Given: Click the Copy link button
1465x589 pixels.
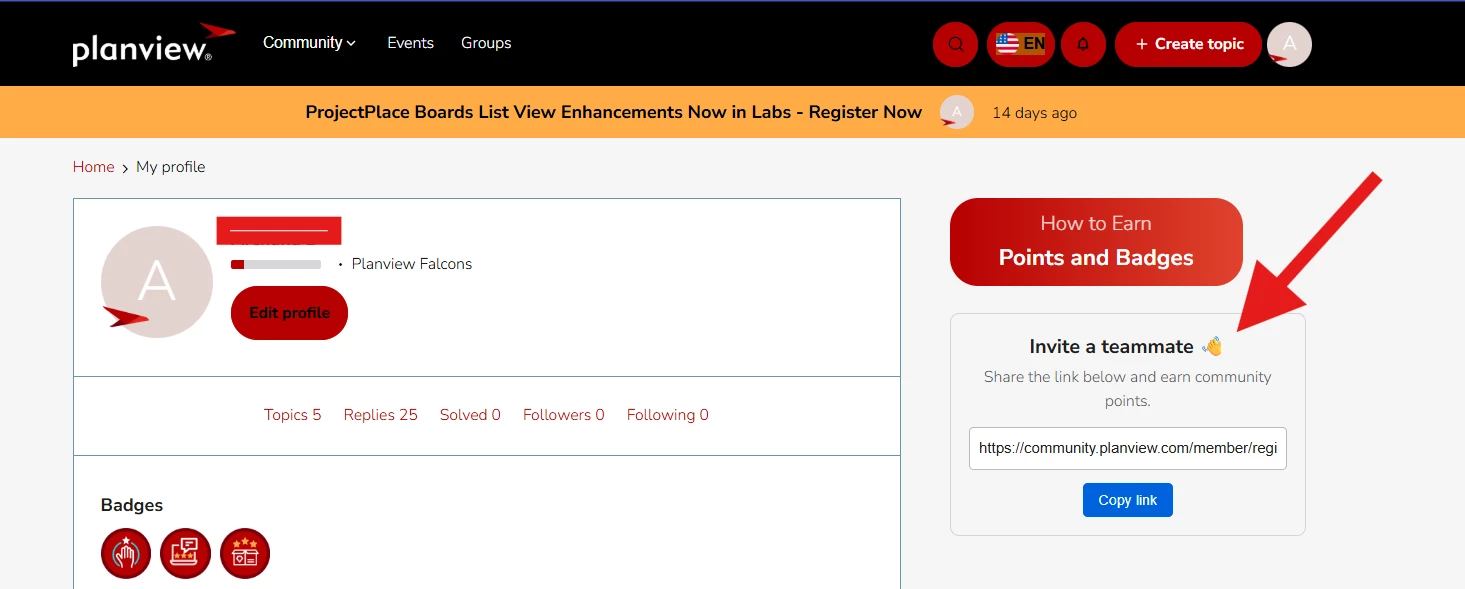Looking at the screenshot, I should click(1128, 500).
